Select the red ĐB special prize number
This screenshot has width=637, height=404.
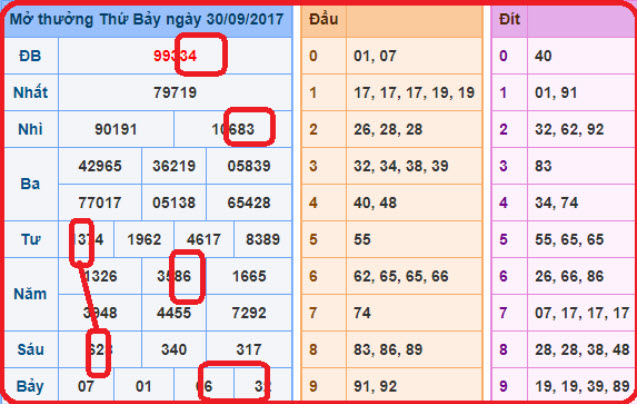[x=175, y=56]
